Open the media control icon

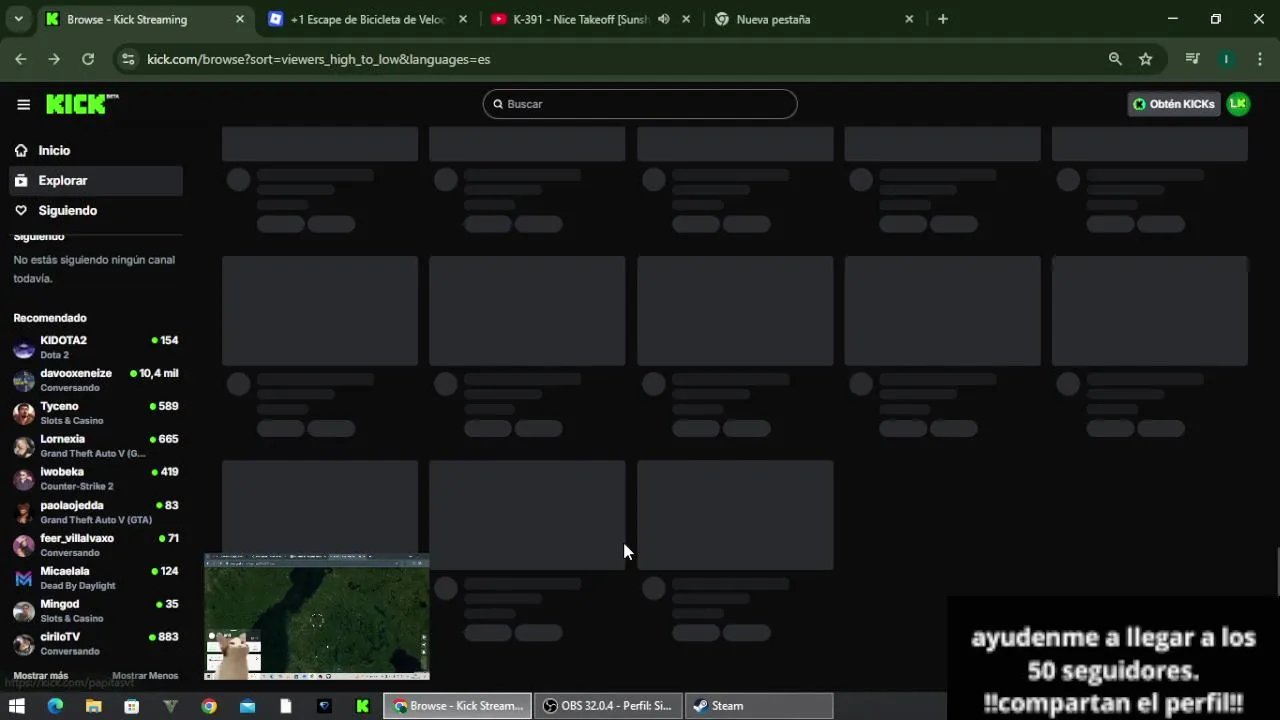(1192, 59)
